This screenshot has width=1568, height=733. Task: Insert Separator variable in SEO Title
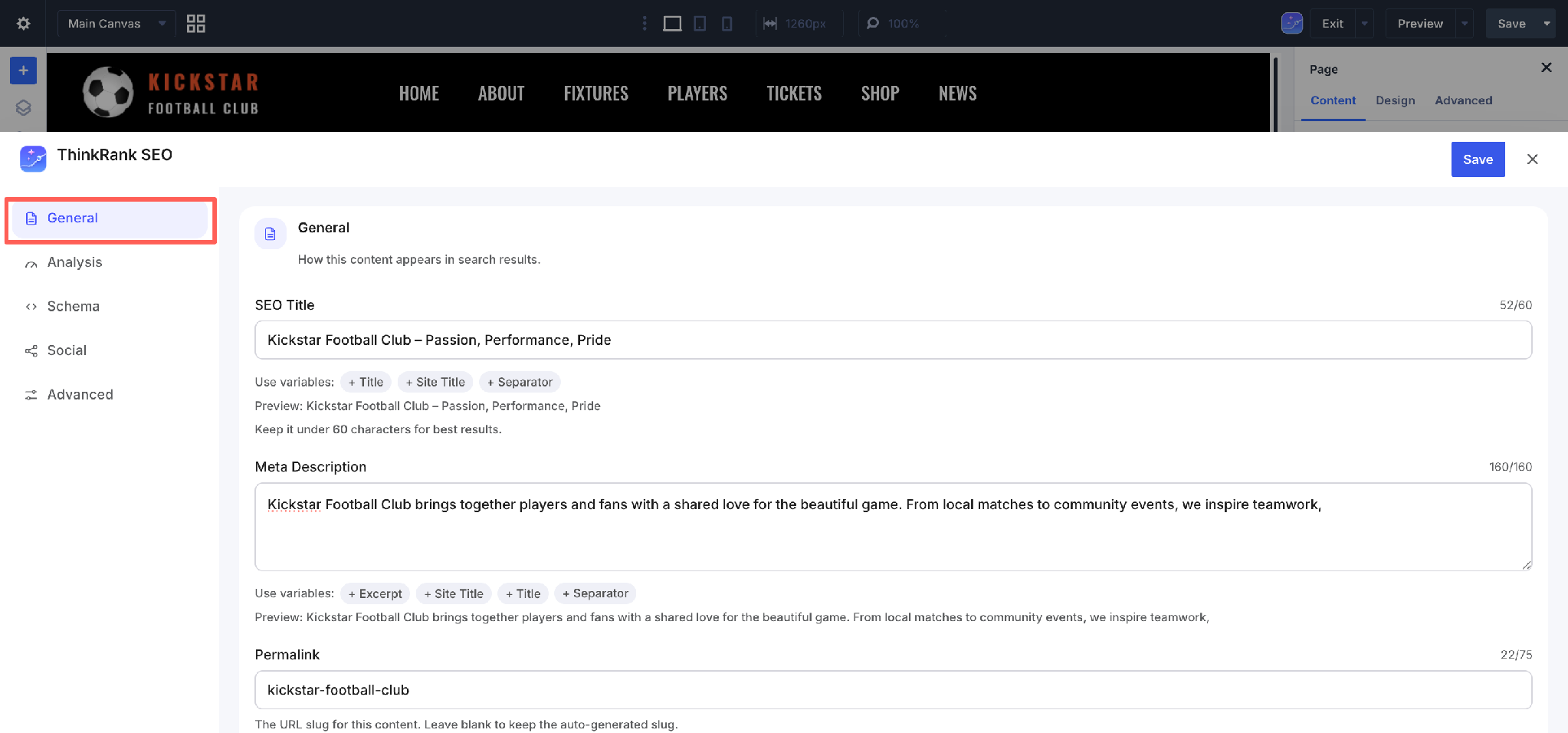click(520, 382)
